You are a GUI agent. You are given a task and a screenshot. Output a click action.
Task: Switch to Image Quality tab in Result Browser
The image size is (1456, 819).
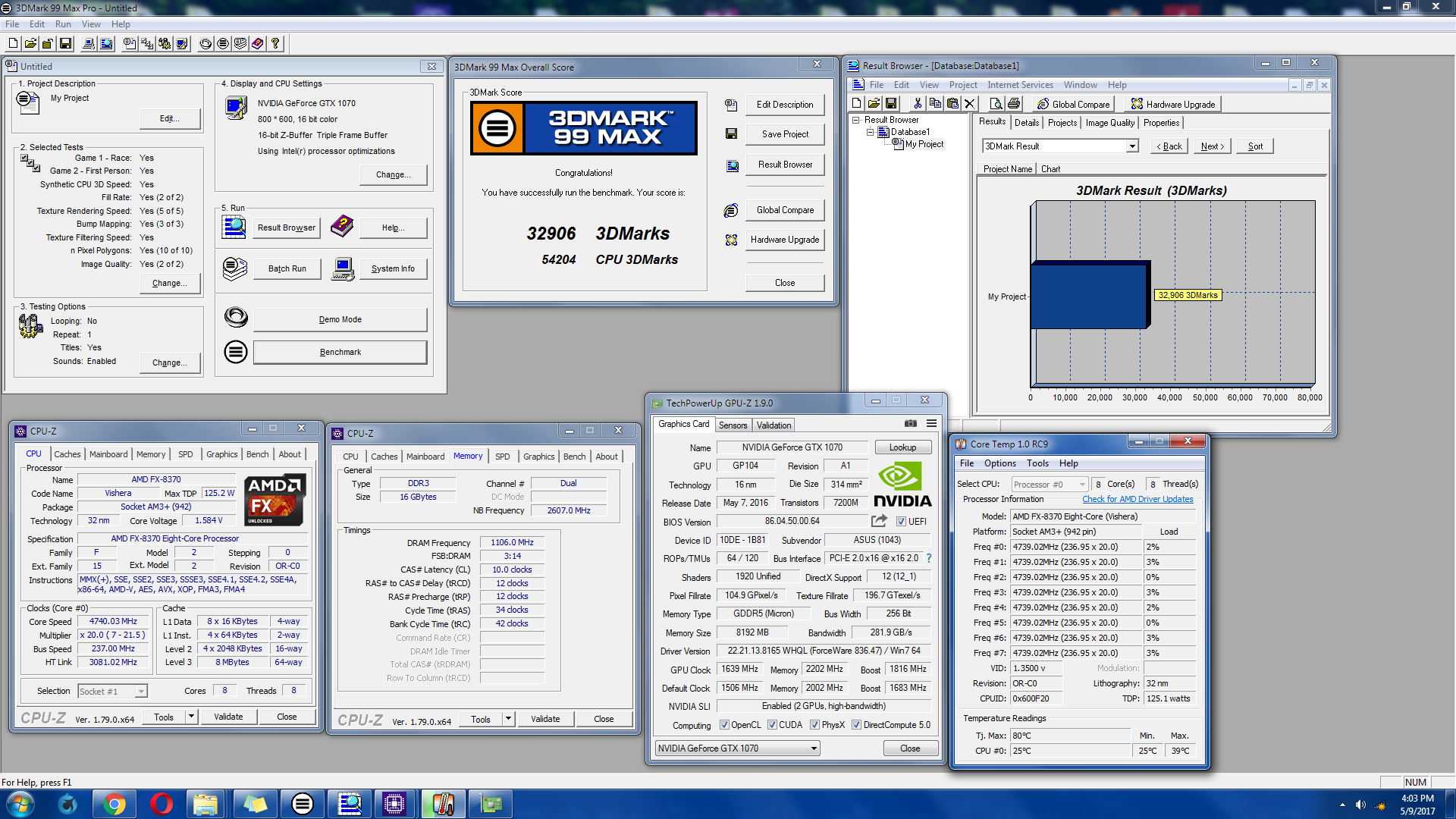pyautogui.click(x=1109, y=123)
